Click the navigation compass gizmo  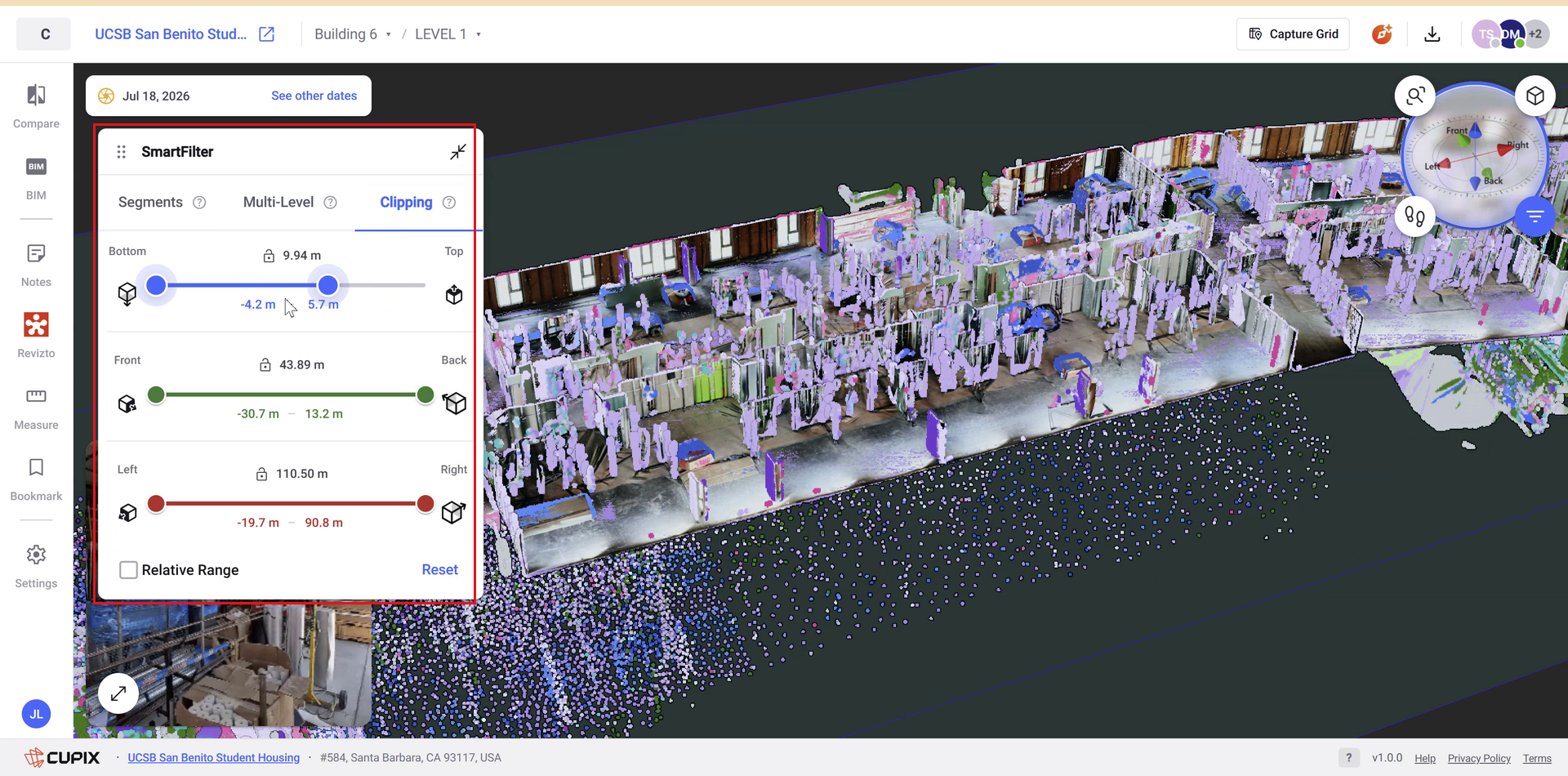click(x=1475, y=156)
